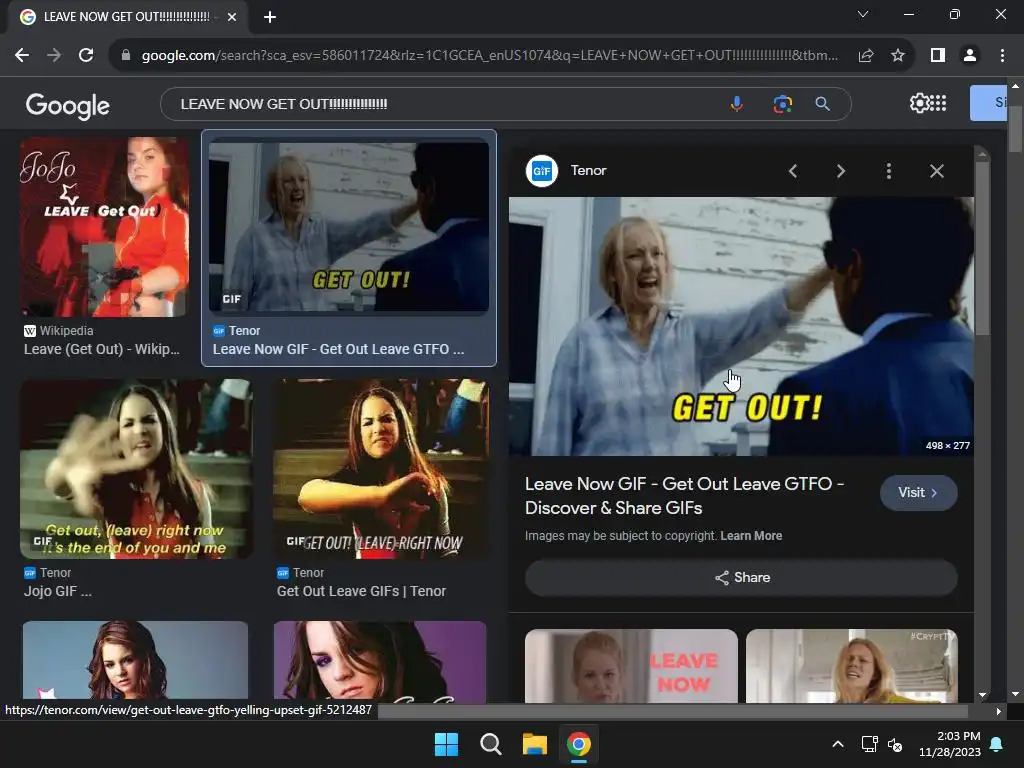Open the Learn More copyright link
The width and height of the screenshot is (1024, 768).
751,536
